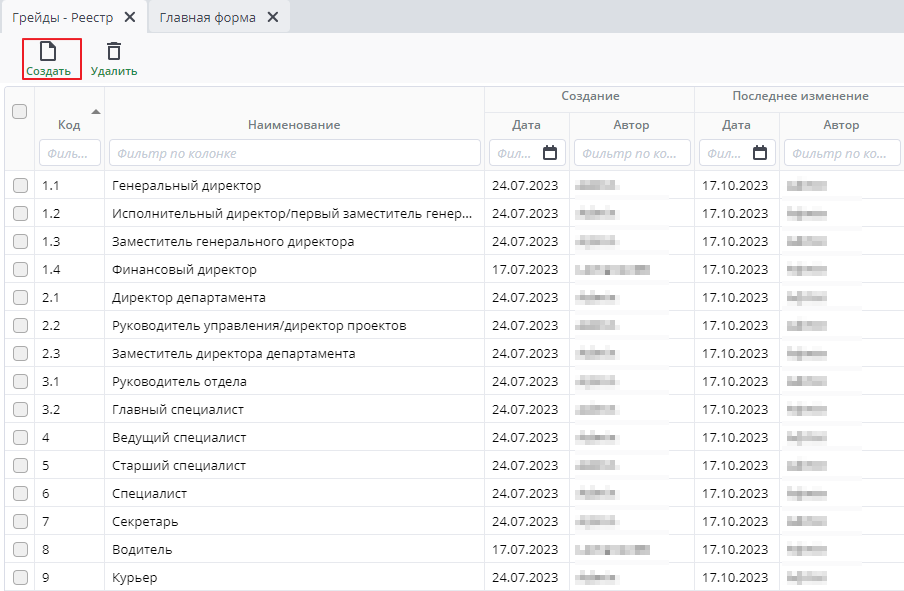This screenshot has width=904, height=591.
Task: Open calendar picker in Создание Дата filter
Action: 550,153
